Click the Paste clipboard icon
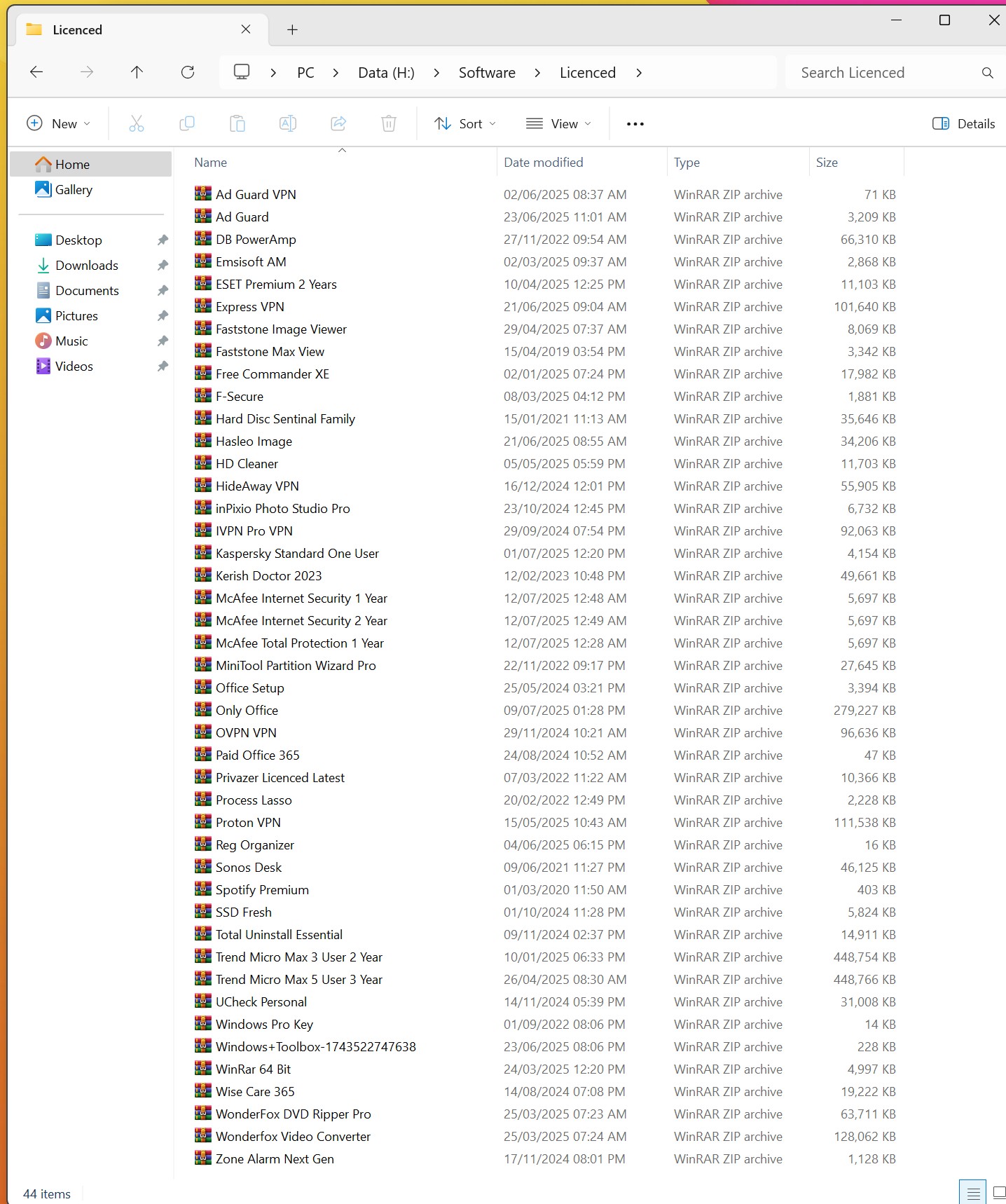Screen dimensions: 1006x1204 (x=237, y=124)
